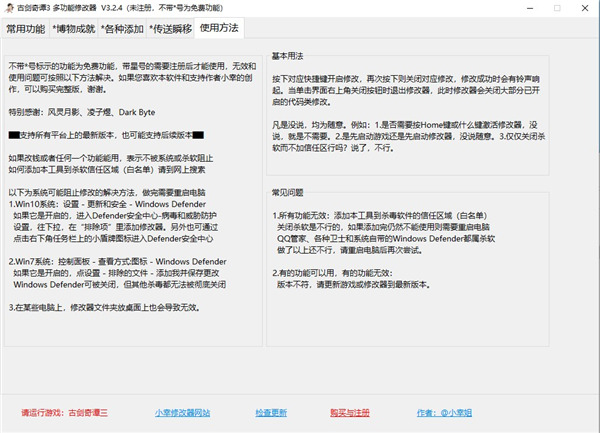Viewport: 600px width, 433px height.
Task: Switch to the 常用功能 tab
Action: click(x=25, y=29)
